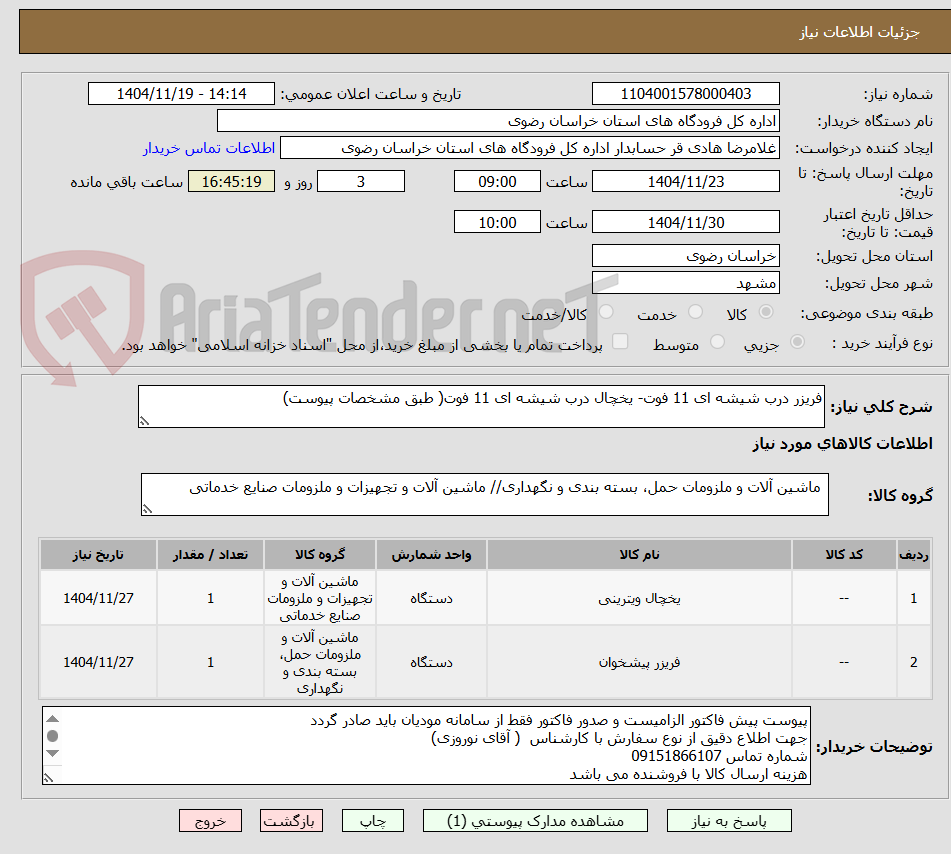Click item name 'فریزر پیشخوان'
951x854 pixels.
(639, 662)
